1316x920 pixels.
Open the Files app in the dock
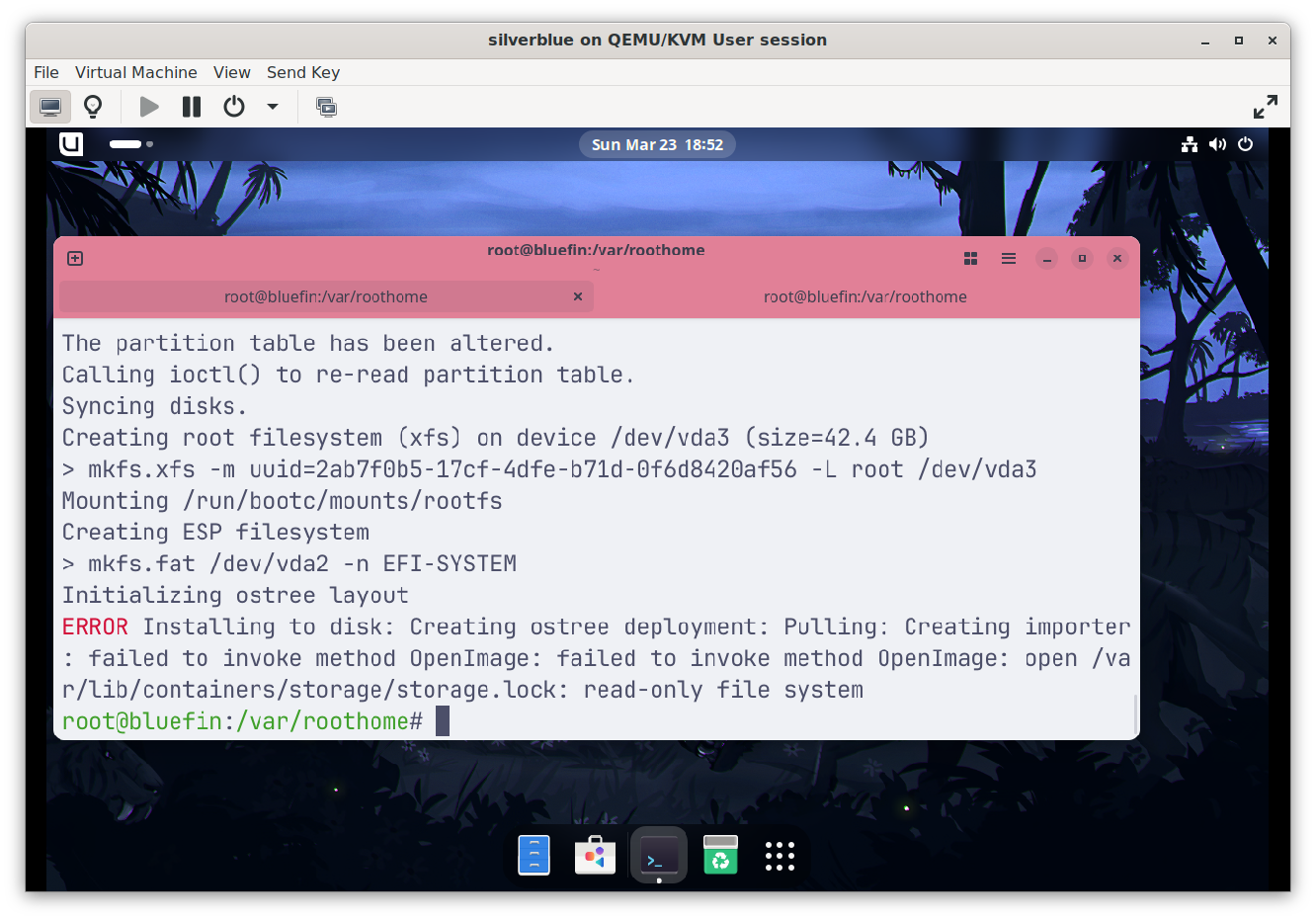[534, 856]
